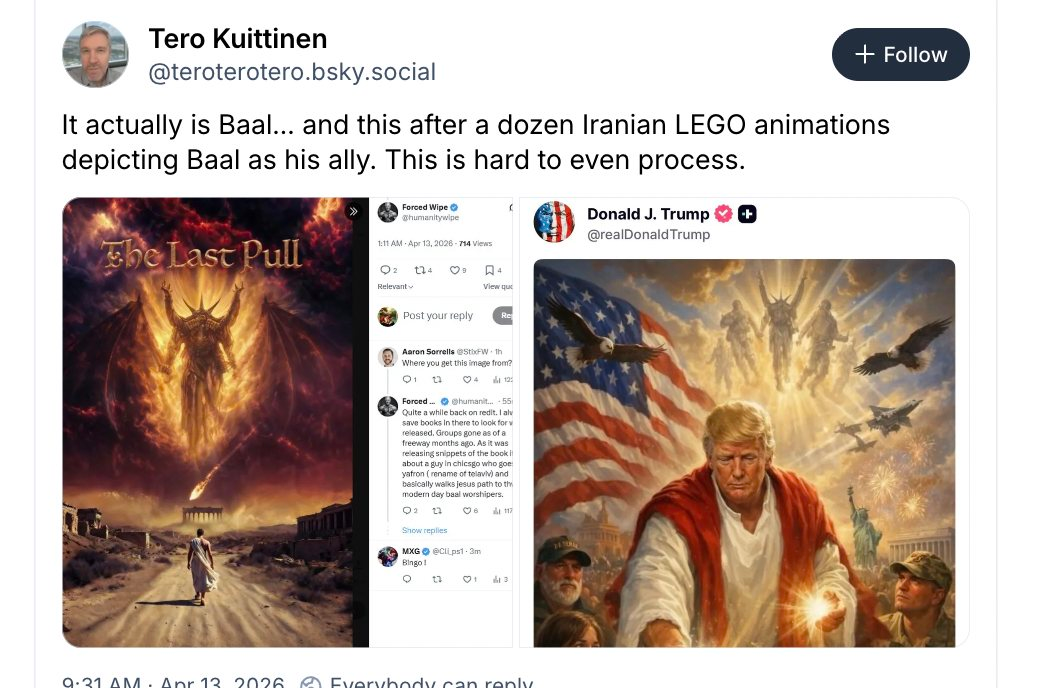Click the Follow button for Tero Kuittinen
The height and width of the screenshot is (688, 1038).
pyautogui.click(x=898, y=55)
